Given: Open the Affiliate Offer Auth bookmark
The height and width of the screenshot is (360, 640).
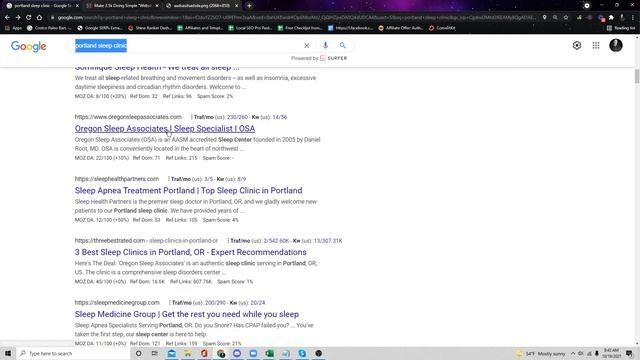Looking at the screenshot, I should [x=399, y=28].
